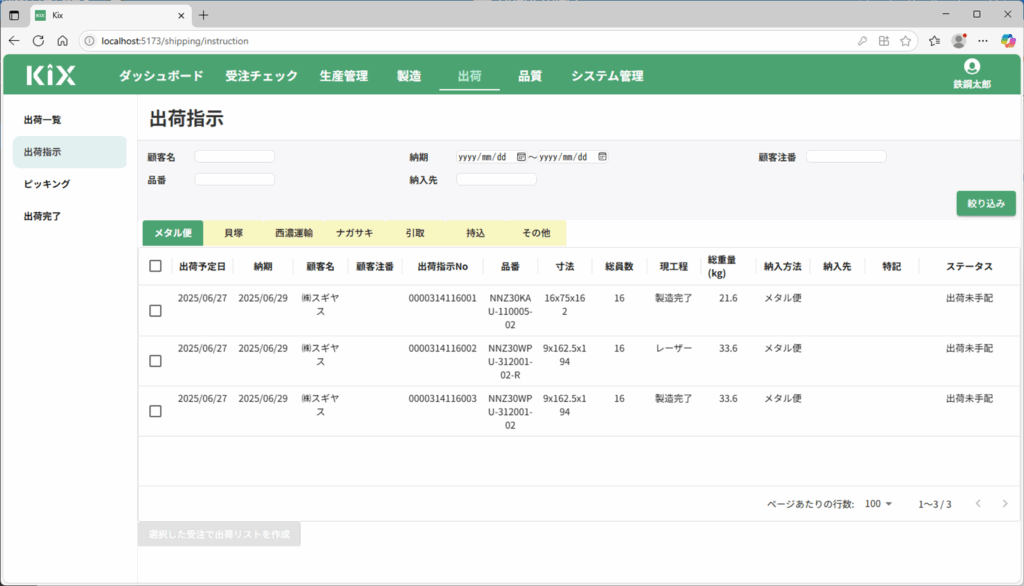Screen dimensions: 1024x586
Task: Focus the 顧客名 input field
Action: point(234,157)
